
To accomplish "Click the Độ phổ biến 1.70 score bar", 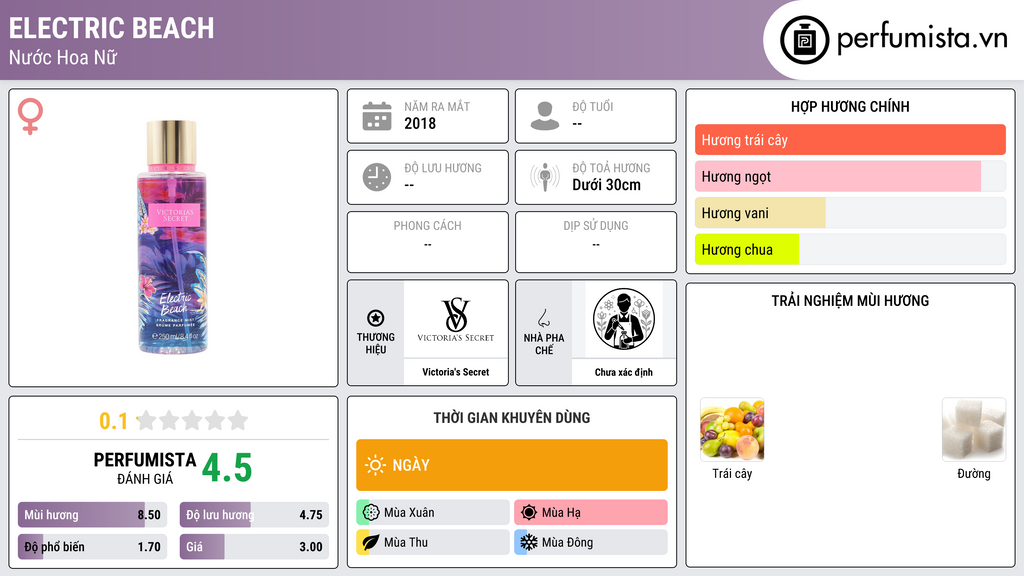I will coord(92,547).
